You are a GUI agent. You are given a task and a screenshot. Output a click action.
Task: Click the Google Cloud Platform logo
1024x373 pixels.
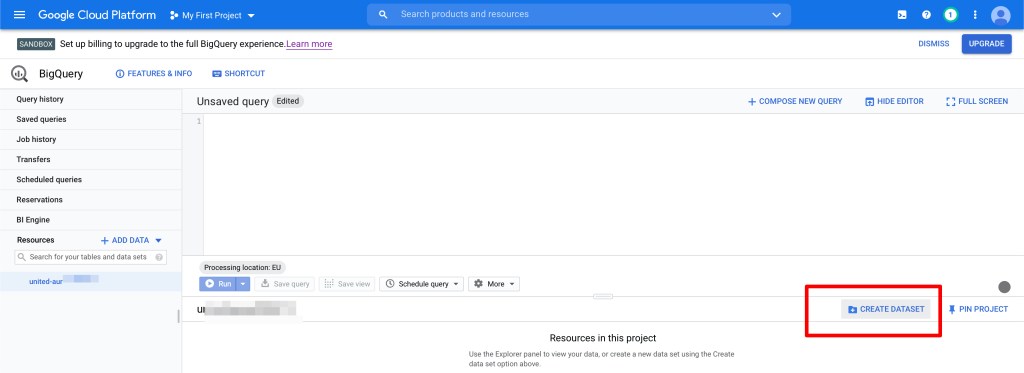97,14
